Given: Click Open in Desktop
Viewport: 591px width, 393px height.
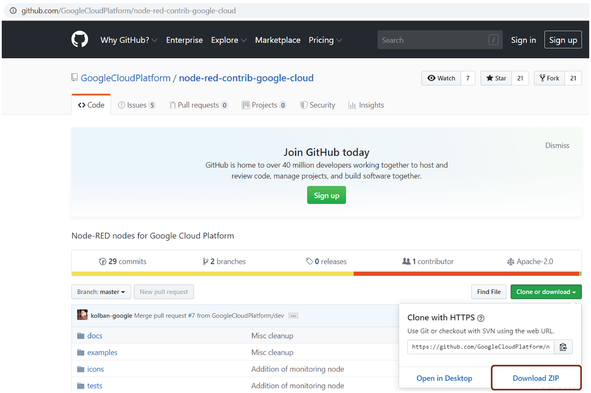Looking at the screenshot, I should click(x=444, y=378).
